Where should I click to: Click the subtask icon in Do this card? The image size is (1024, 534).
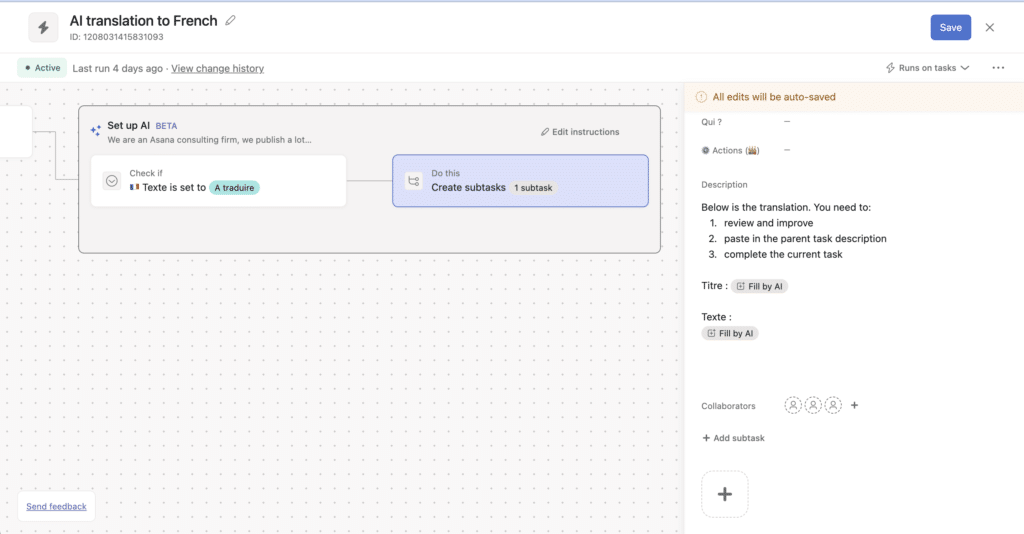click(413, 181)
